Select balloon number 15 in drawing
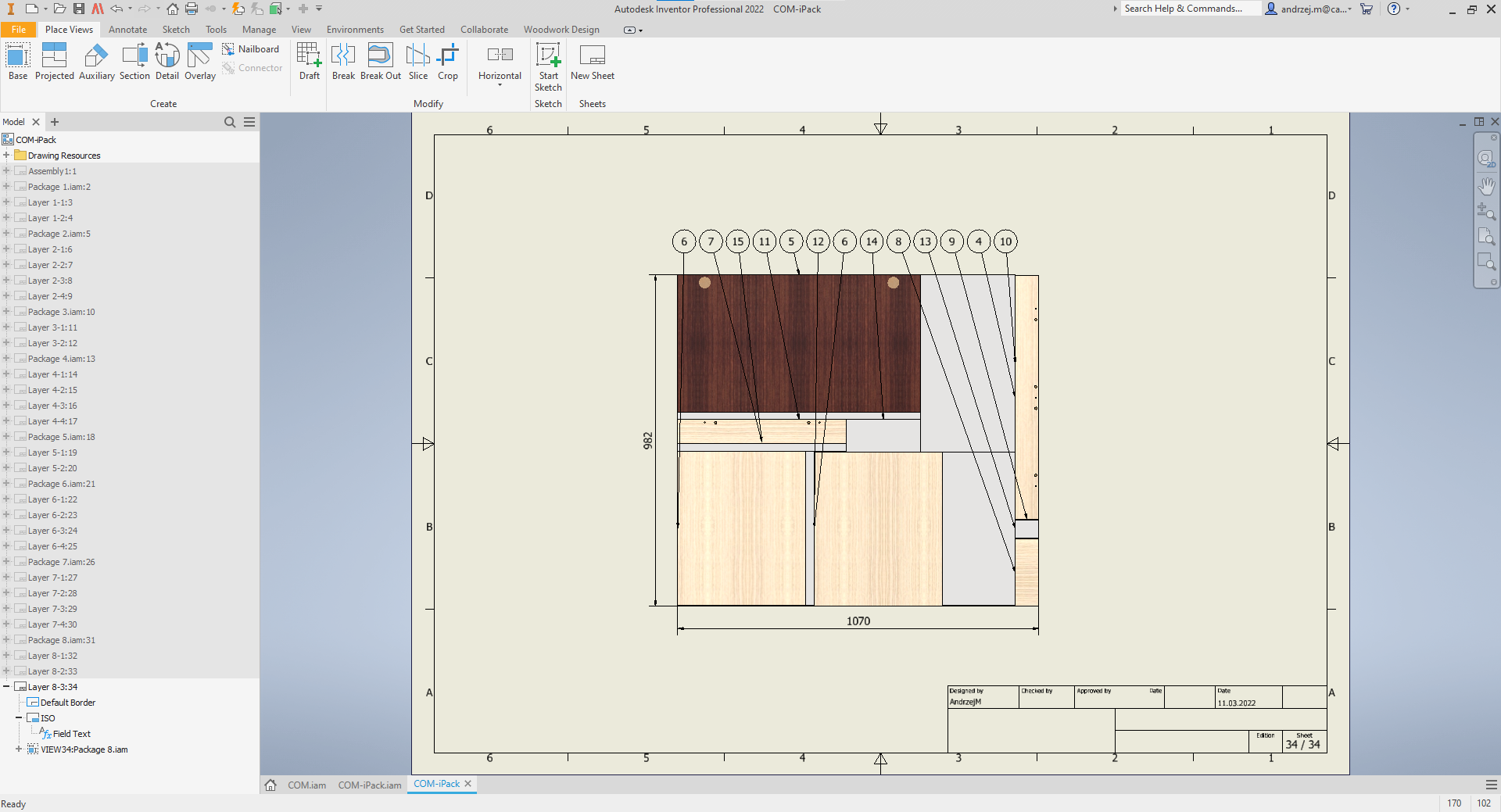The width and height of the screenshot is (1501, 812). click(737, 241)
